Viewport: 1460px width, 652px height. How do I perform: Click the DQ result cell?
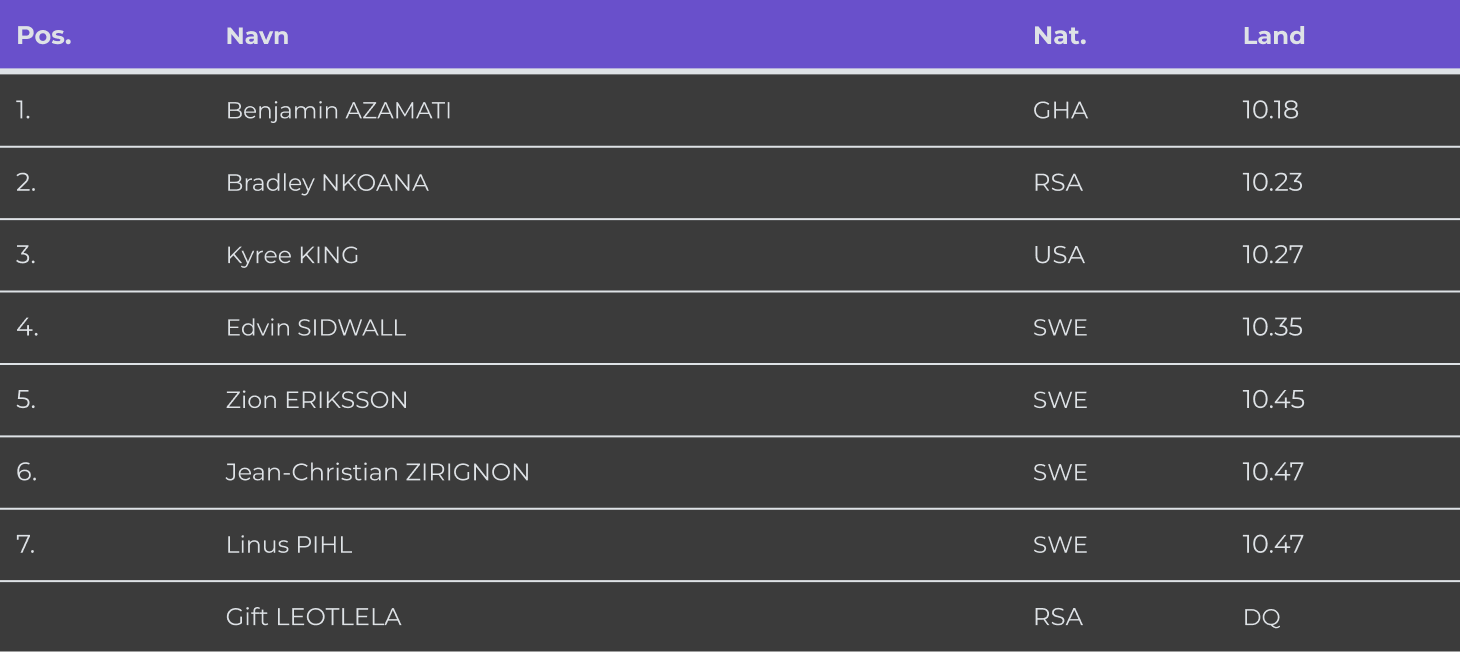click(1261, 617)
